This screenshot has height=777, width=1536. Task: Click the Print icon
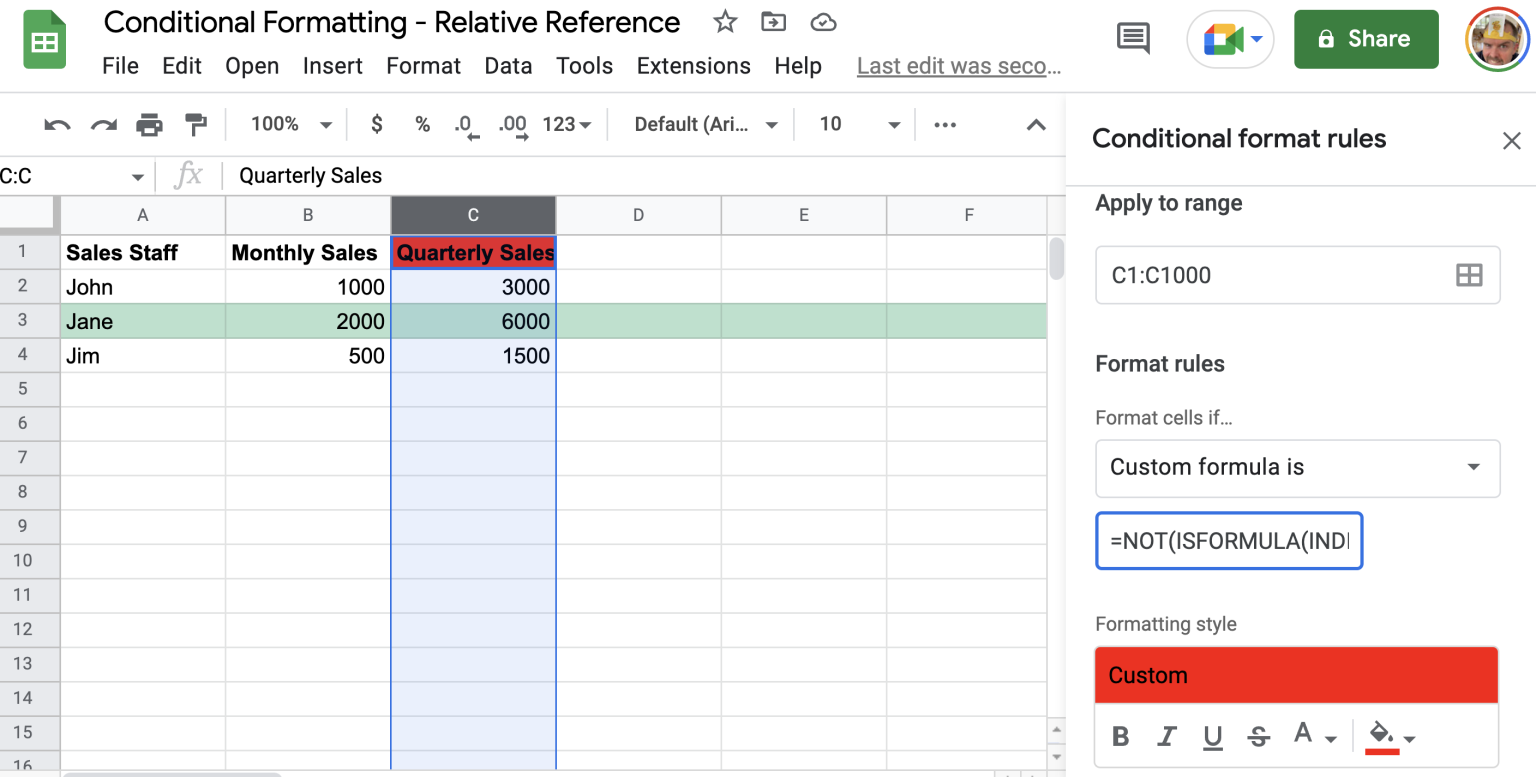pos(150,124)
